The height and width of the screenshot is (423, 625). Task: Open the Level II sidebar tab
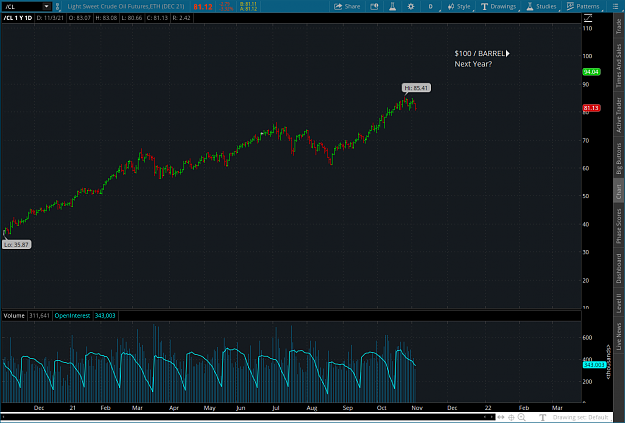(619, 303)
